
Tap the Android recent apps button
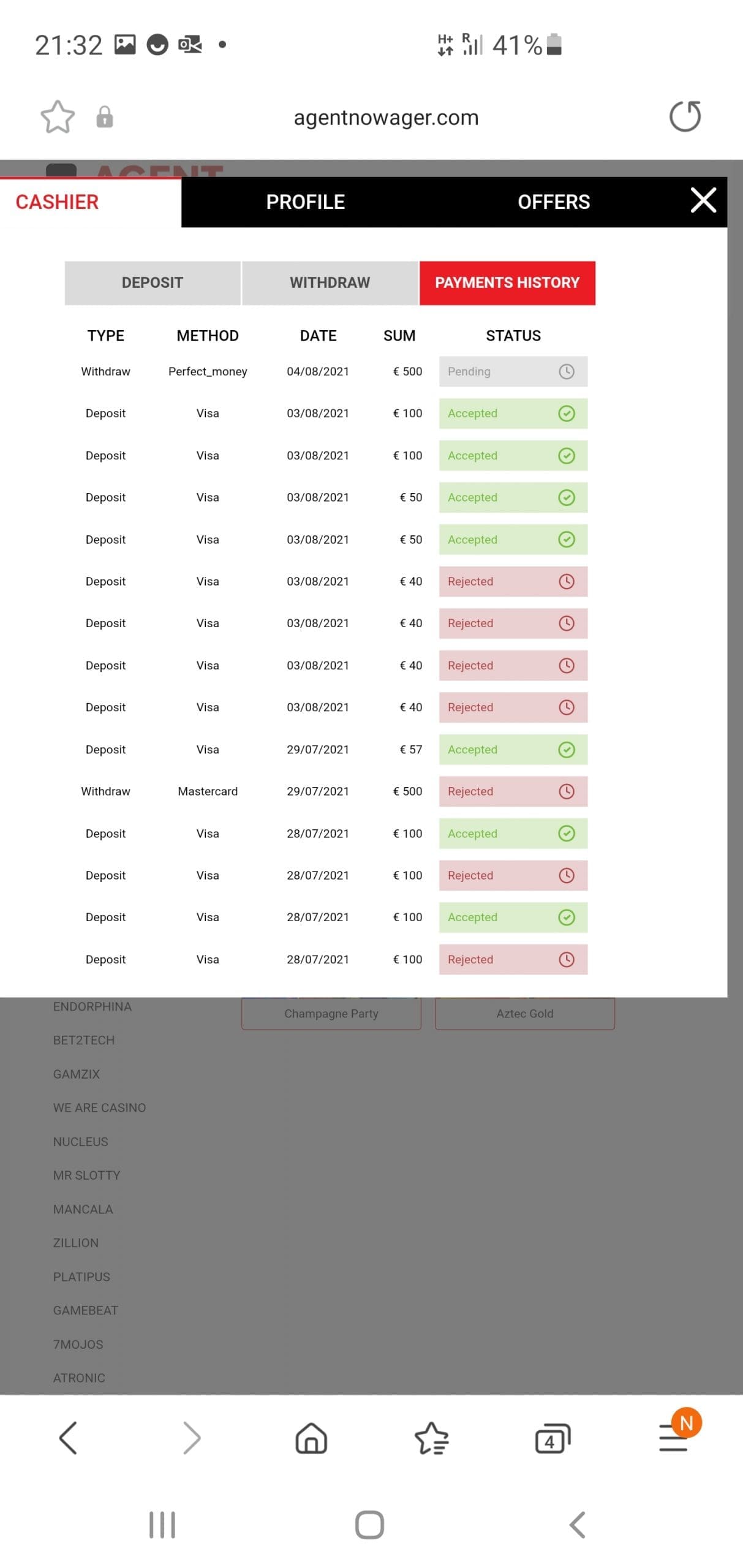[162, 1525]
